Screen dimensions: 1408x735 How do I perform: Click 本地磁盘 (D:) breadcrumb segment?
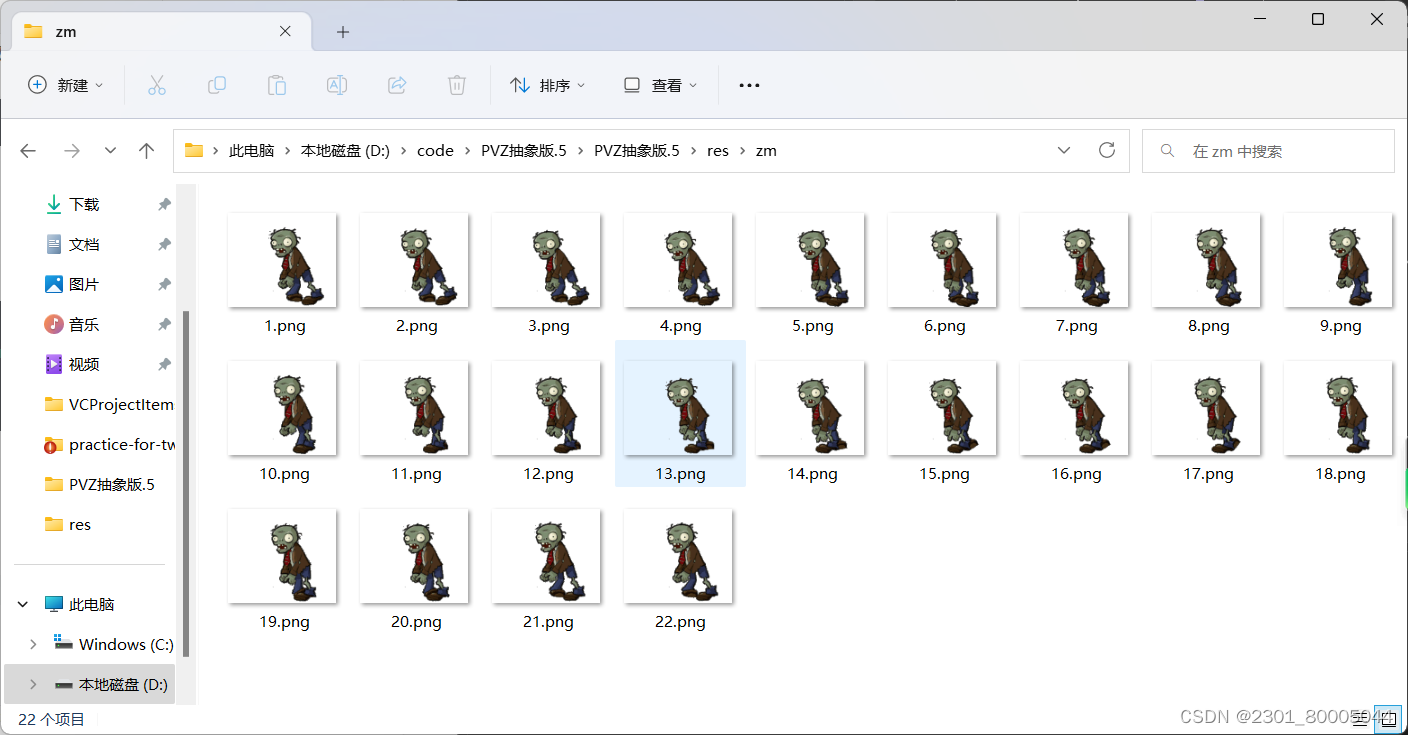345,151
